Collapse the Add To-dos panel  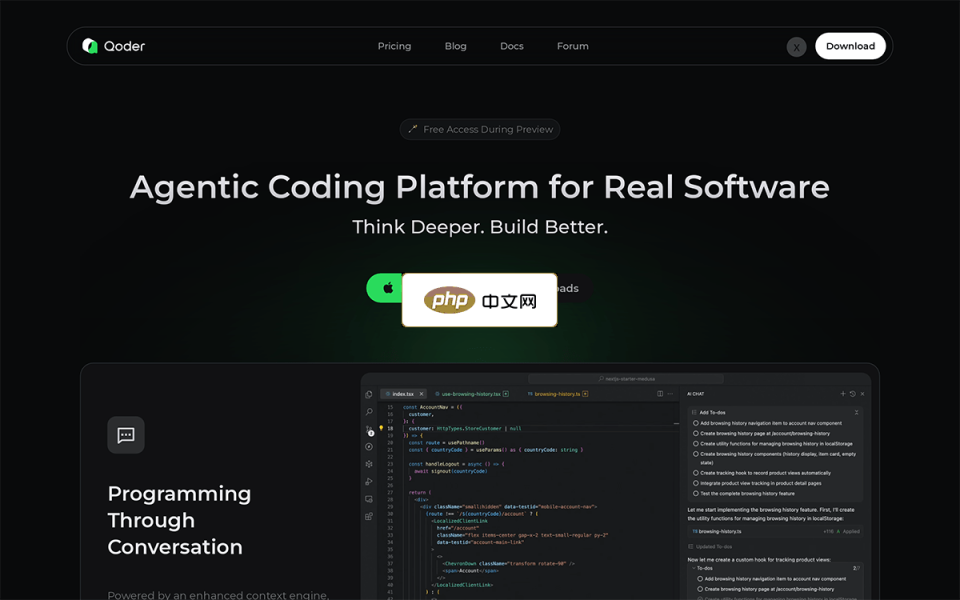coord(857,413)
